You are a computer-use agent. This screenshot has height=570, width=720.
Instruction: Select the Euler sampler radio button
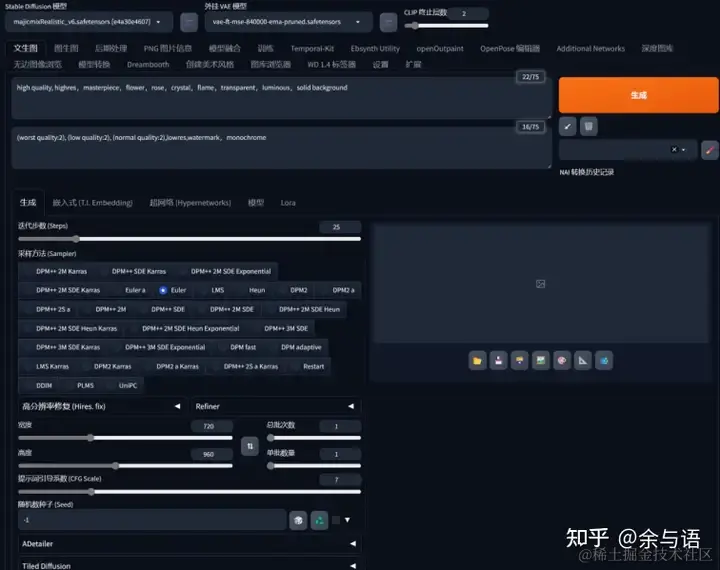click(163, 290)
